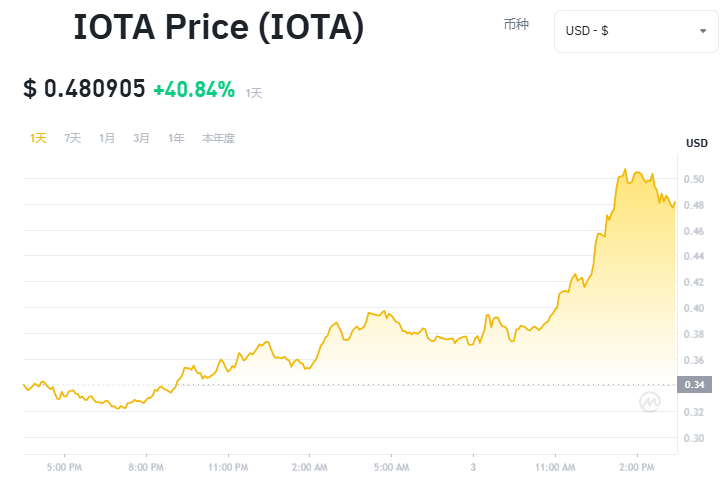The height and width of the screenshot is (495, 724).
Task: Click the green +40.84% change value
Action: 193,89
